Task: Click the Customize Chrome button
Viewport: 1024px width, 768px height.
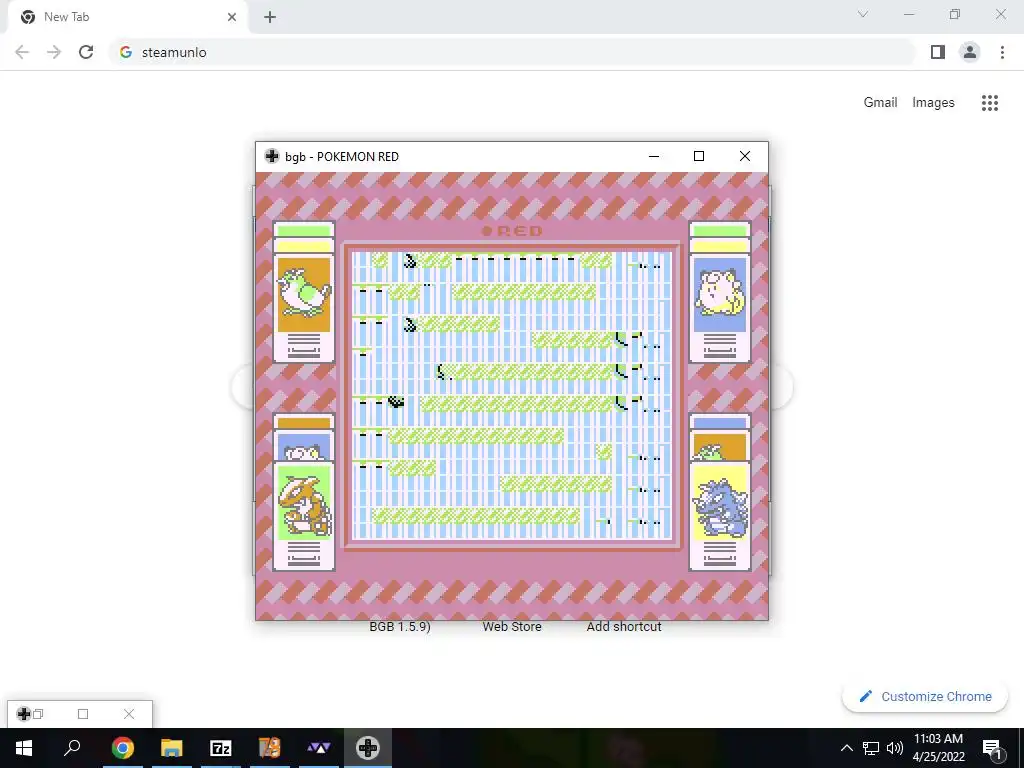Action: click(x=925, y=696)
